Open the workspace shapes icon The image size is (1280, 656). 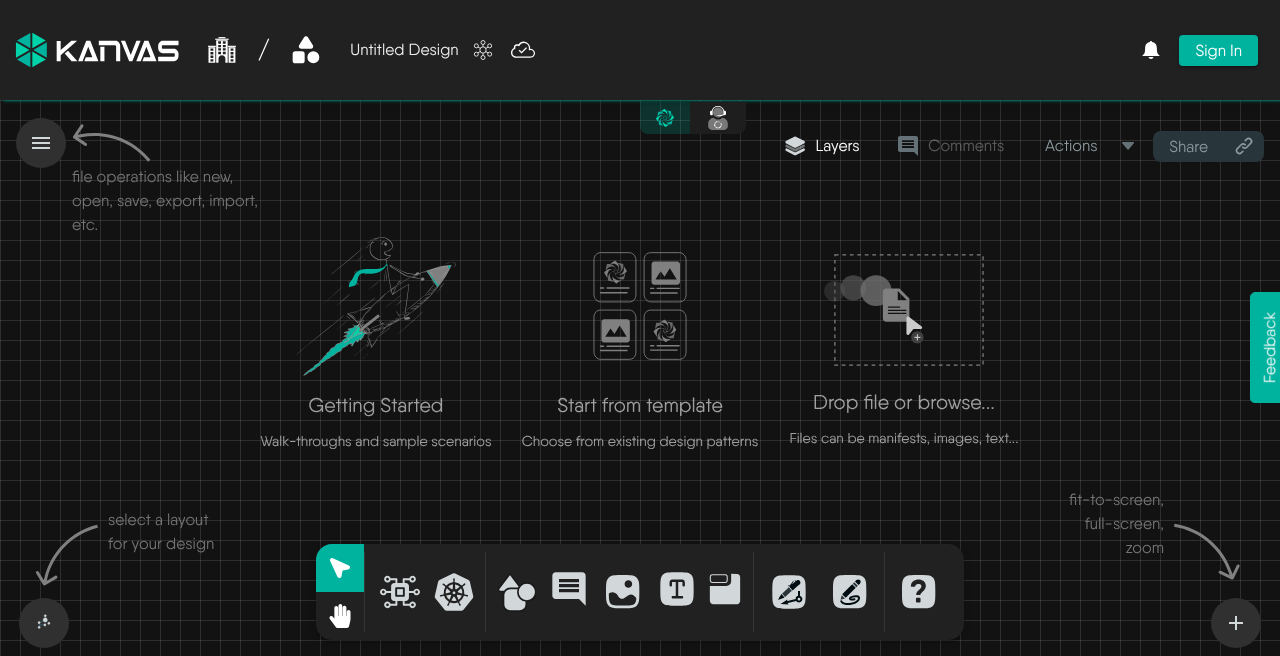[x=305, y=50]
